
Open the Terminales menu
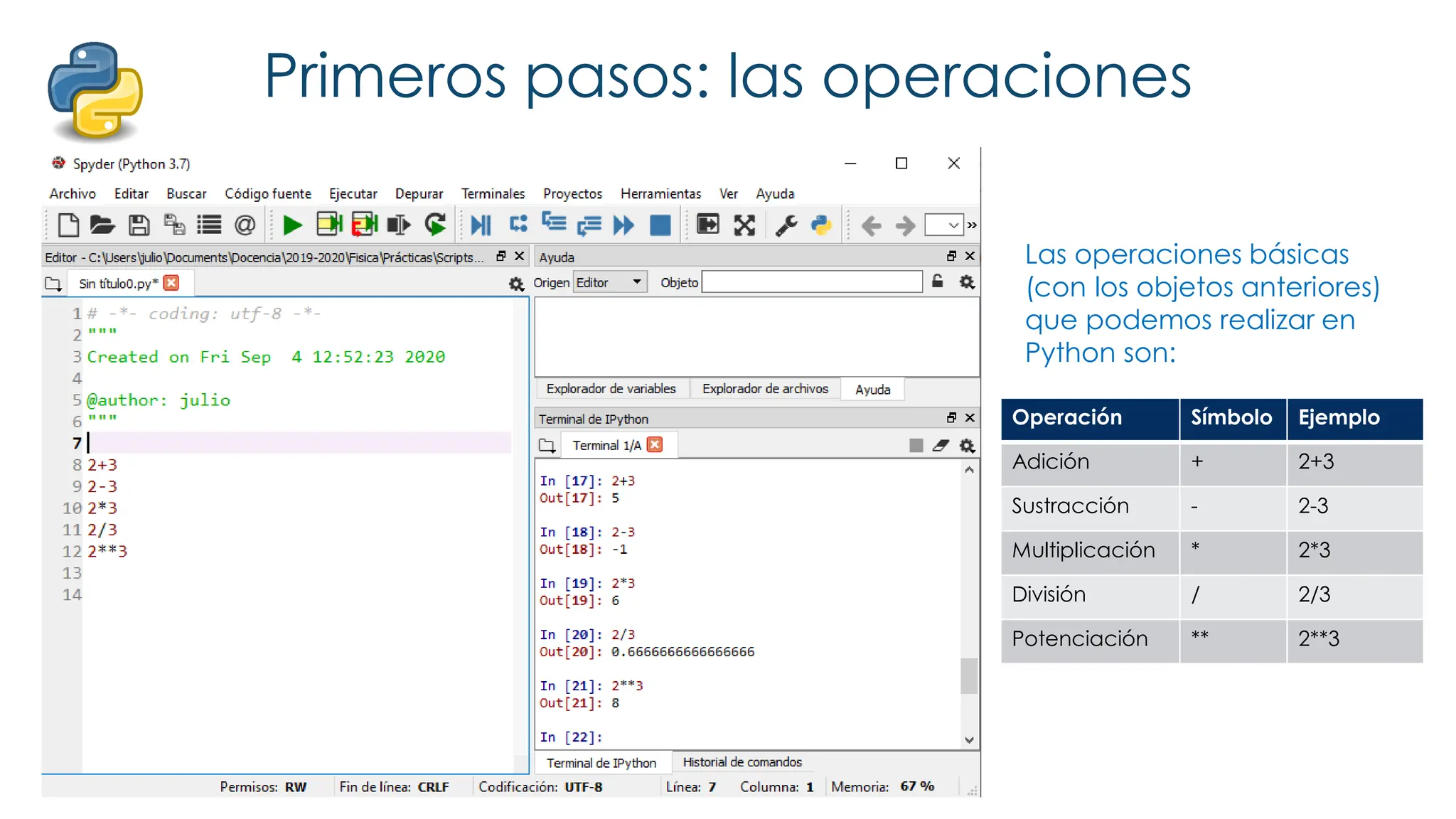493,193
